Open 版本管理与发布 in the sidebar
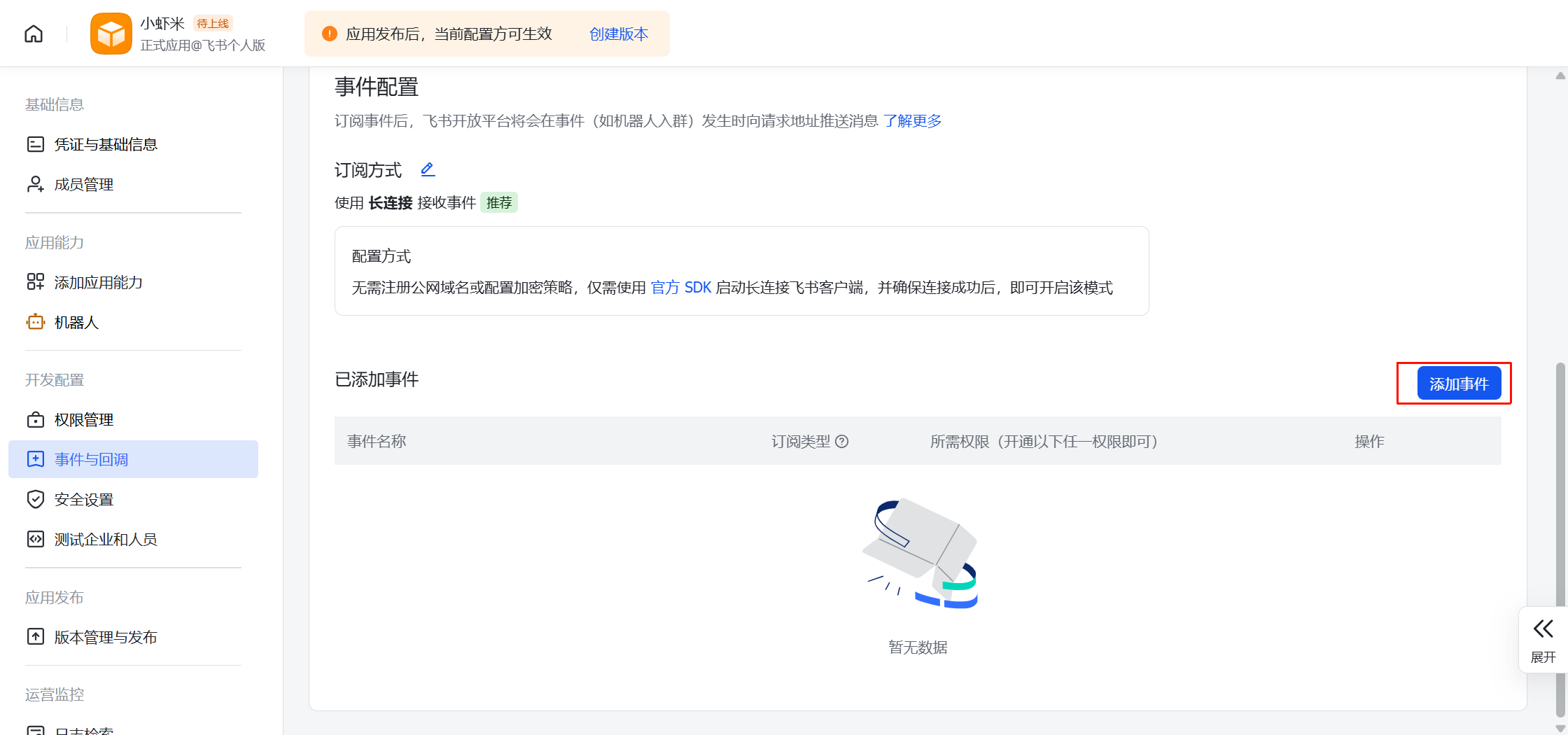Image resolution: width=1568 pixels, height=735 pixels. click(x=106, y=637)
